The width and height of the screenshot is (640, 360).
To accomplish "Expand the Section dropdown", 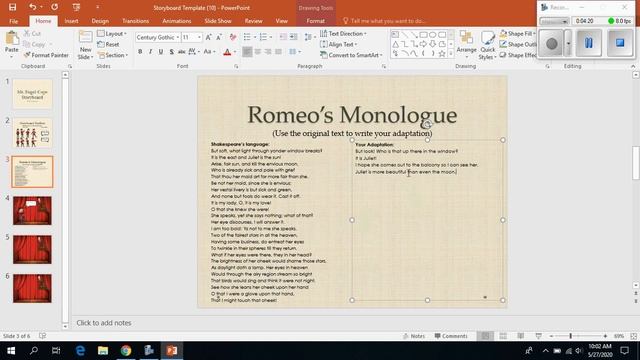I will (113, 55).
